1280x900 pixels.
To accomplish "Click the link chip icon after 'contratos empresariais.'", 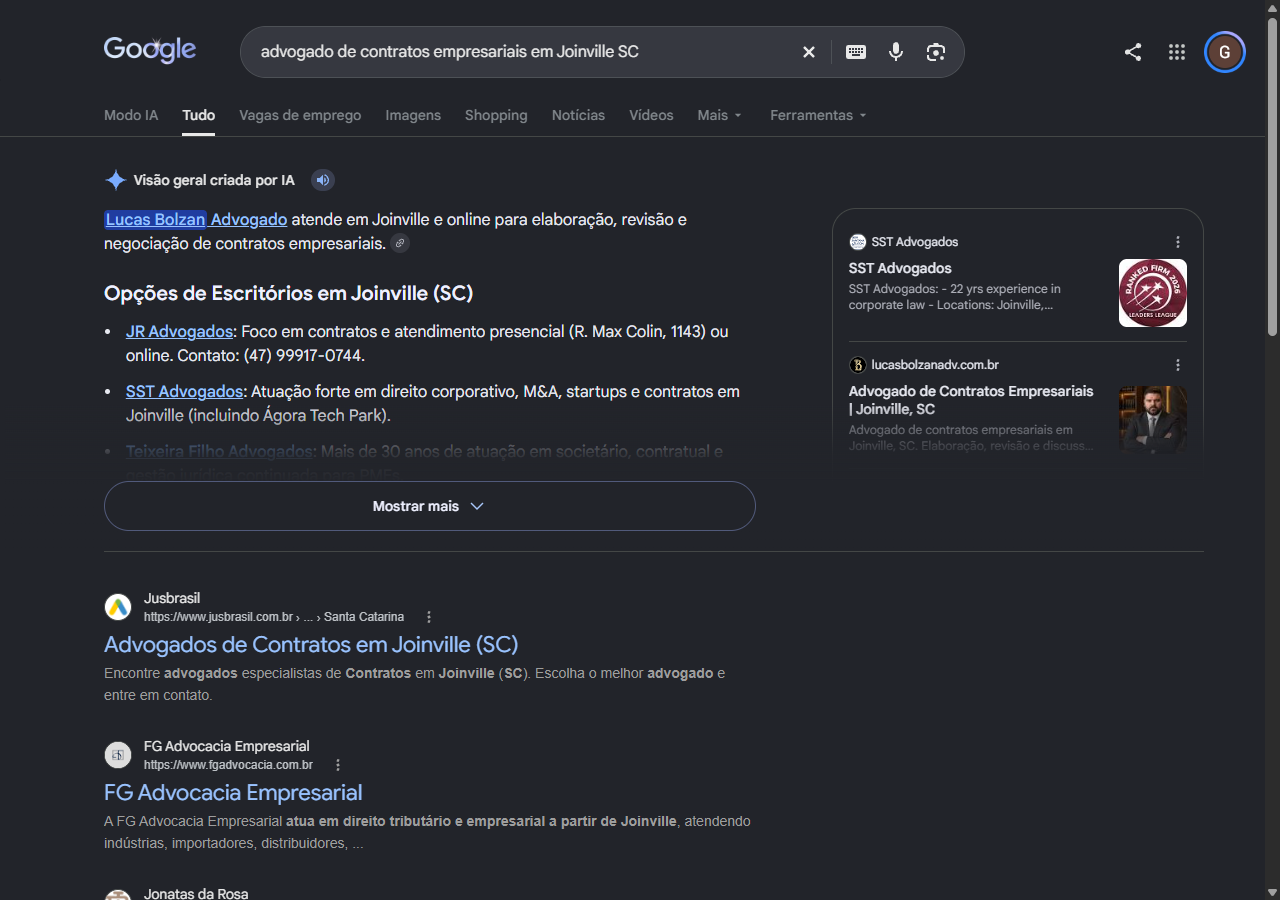I will [400, 243].
